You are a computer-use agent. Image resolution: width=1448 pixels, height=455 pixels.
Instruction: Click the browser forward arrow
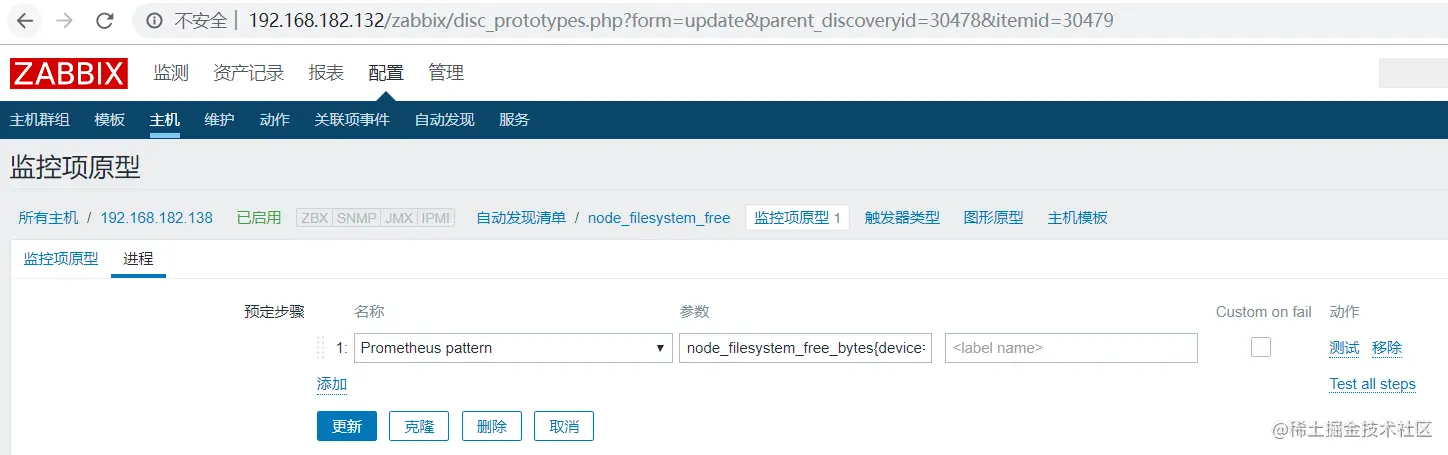[65, 20]
